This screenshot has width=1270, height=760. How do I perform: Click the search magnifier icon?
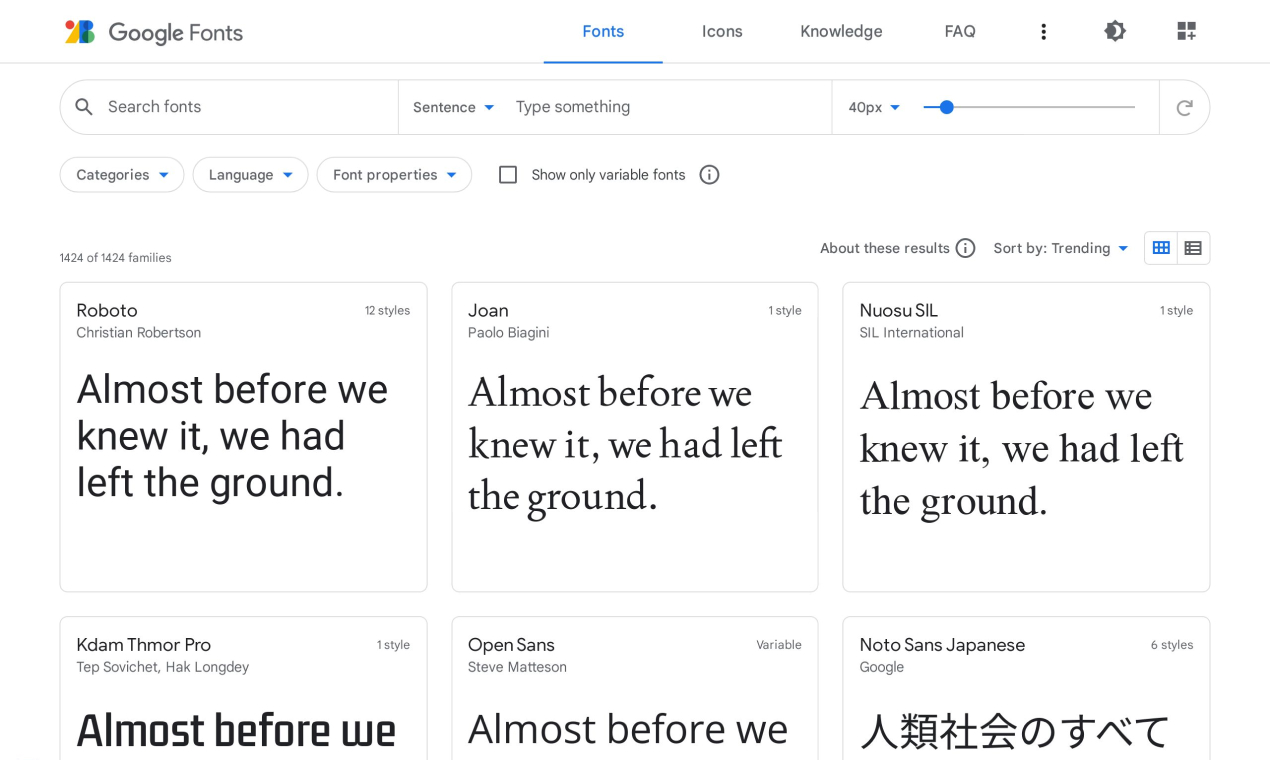click(84, 106)
